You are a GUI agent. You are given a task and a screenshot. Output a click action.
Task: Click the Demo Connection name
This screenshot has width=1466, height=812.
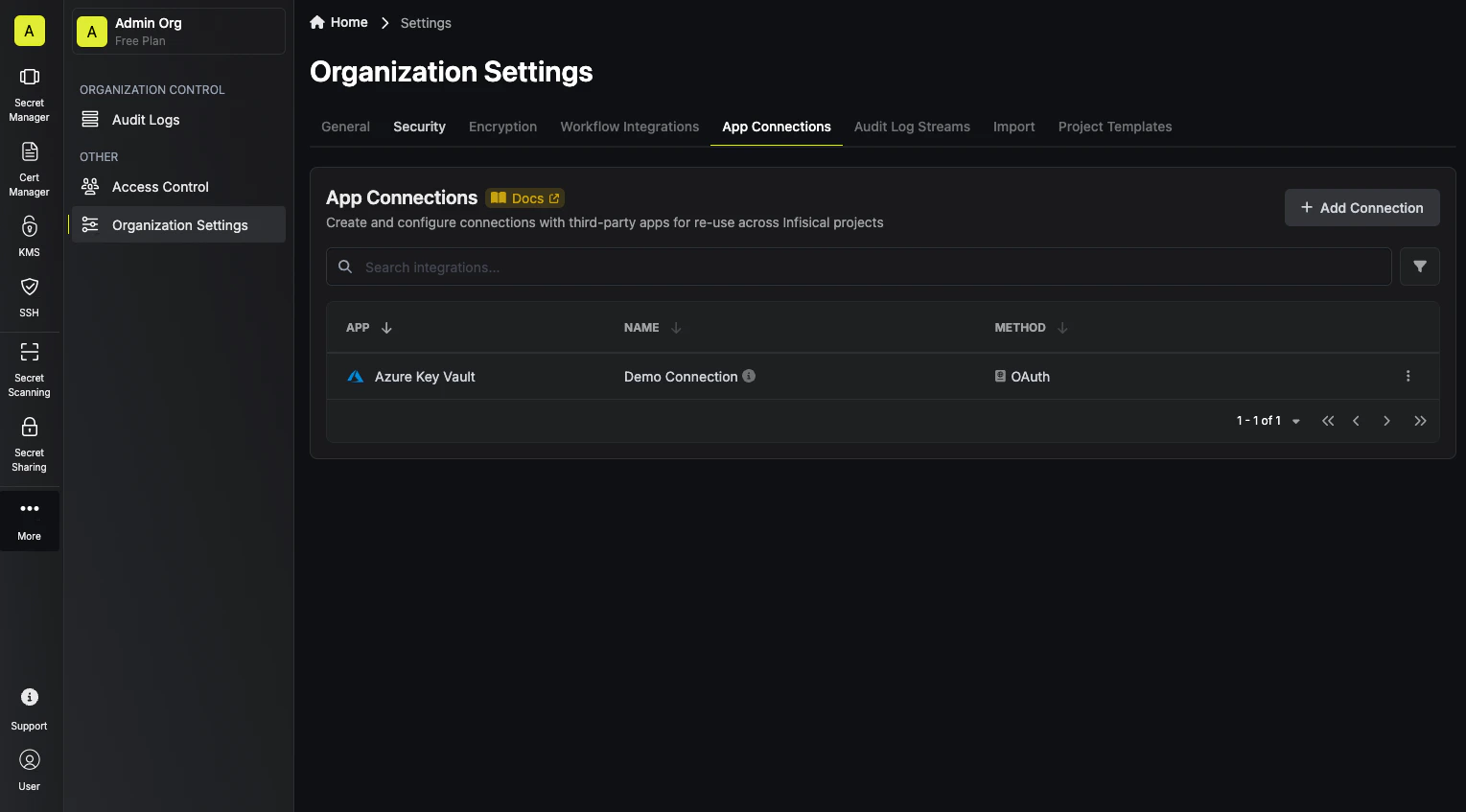point(681,377)
